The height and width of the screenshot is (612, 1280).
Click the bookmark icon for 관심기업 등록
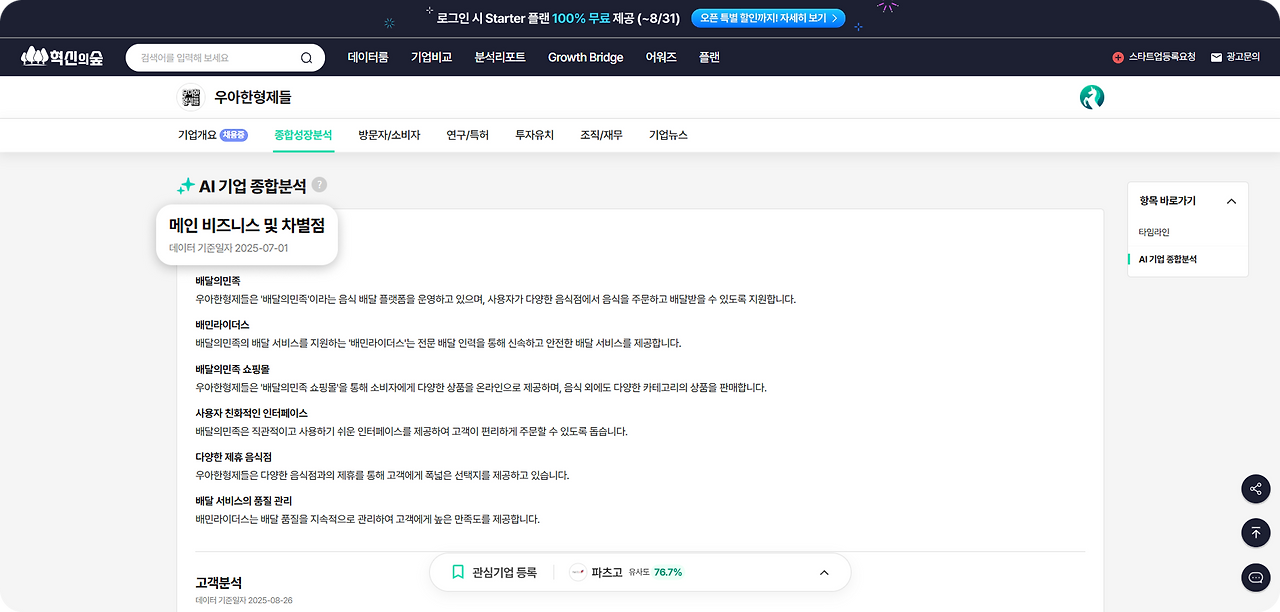pyautogui.click(x=458, y=572)
